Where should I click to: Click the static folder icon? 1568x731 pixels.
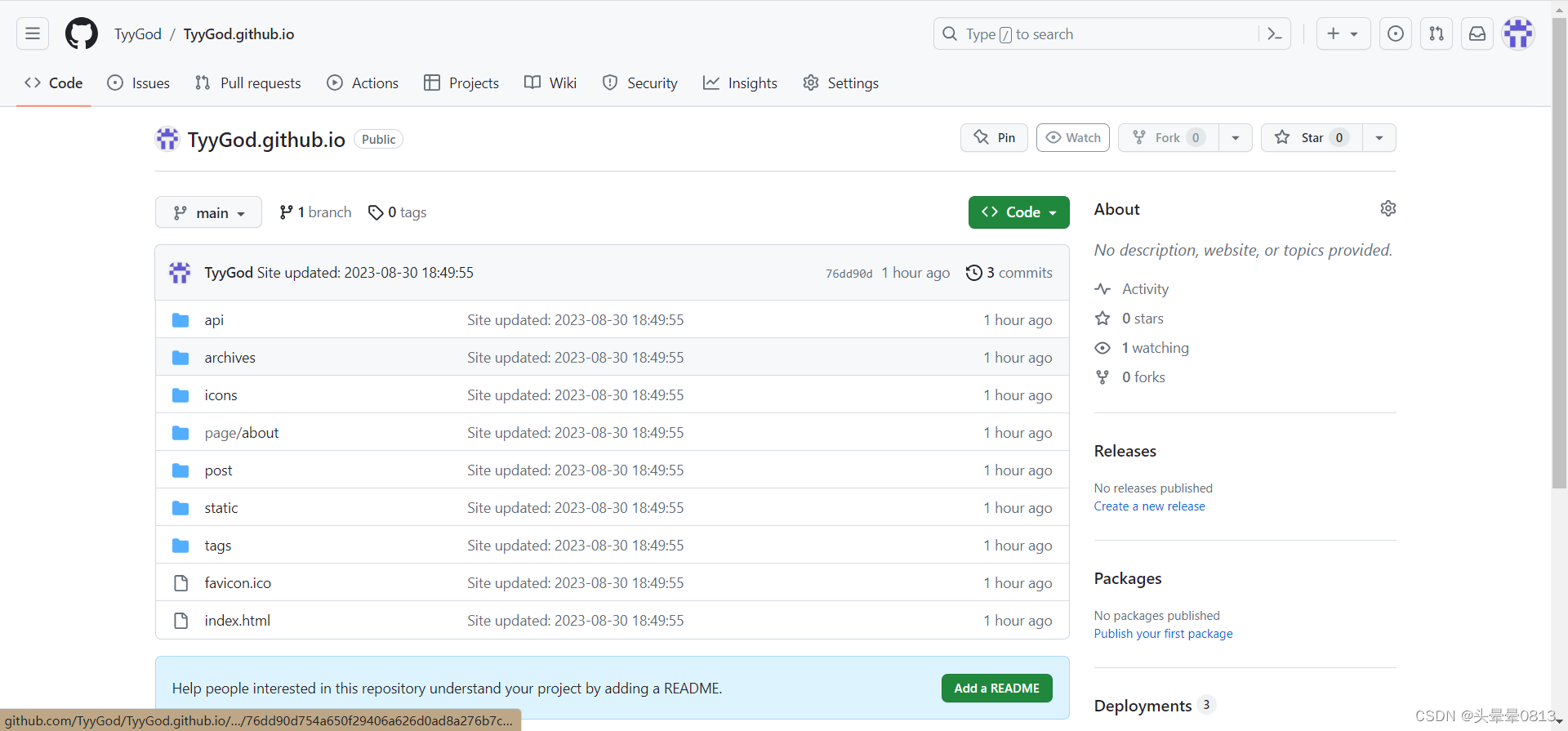180,508
